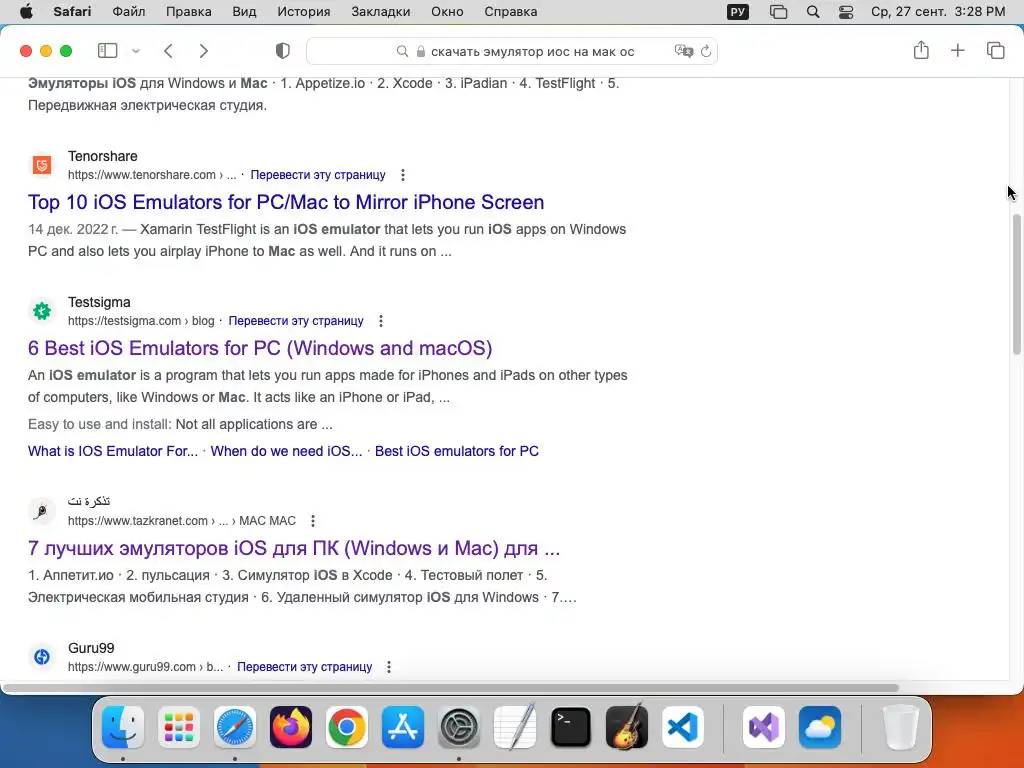The width and height of the screenshot is (1024, 768).
Task: Go back to the previous page
Action: [x=168, y=51]
